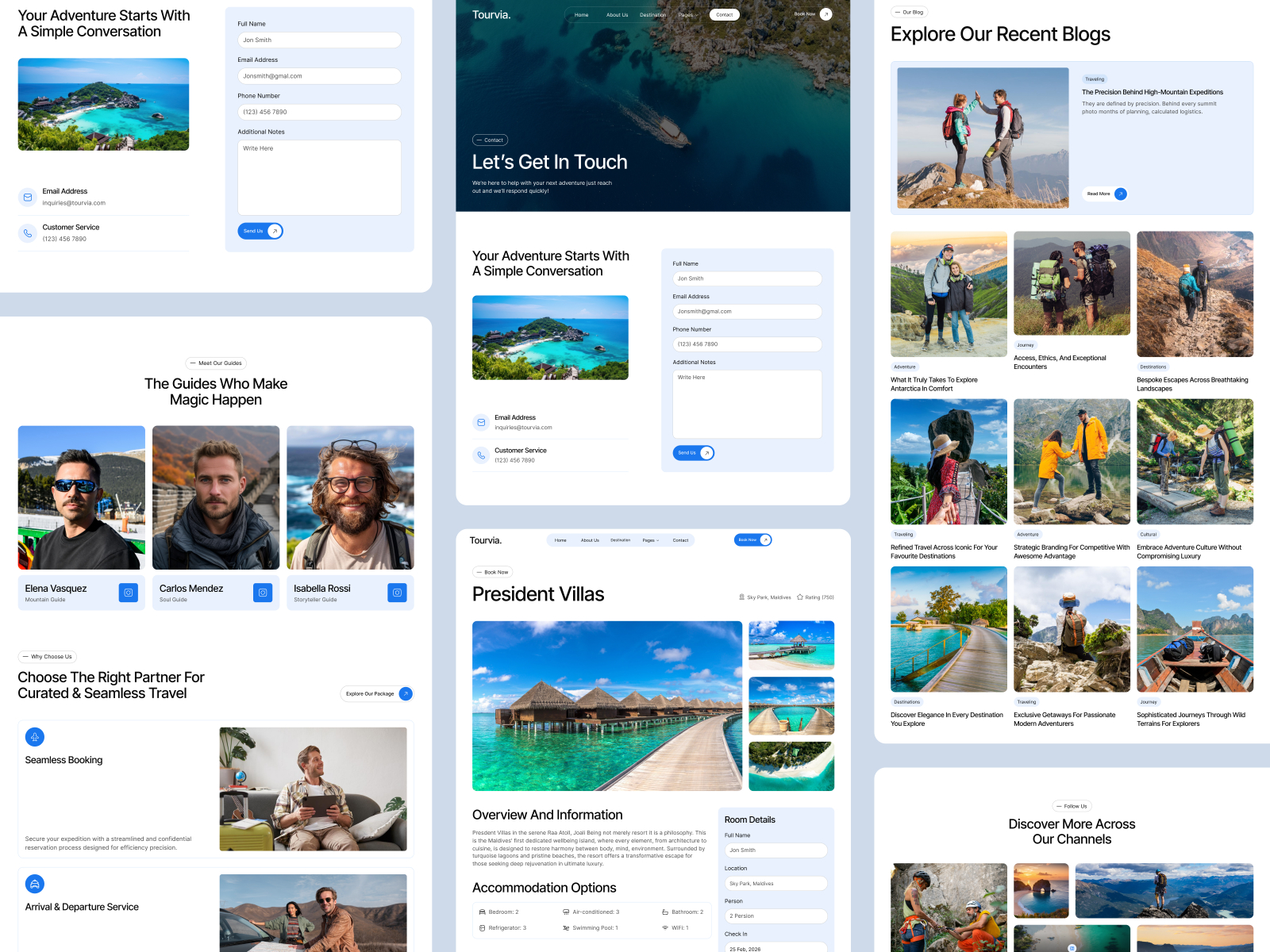Image resolution: width=1270 pixels, height=952 pixels.
Task: Click the Instagram badge on the aerial beach photo
Action: [x=1072, y=948]
